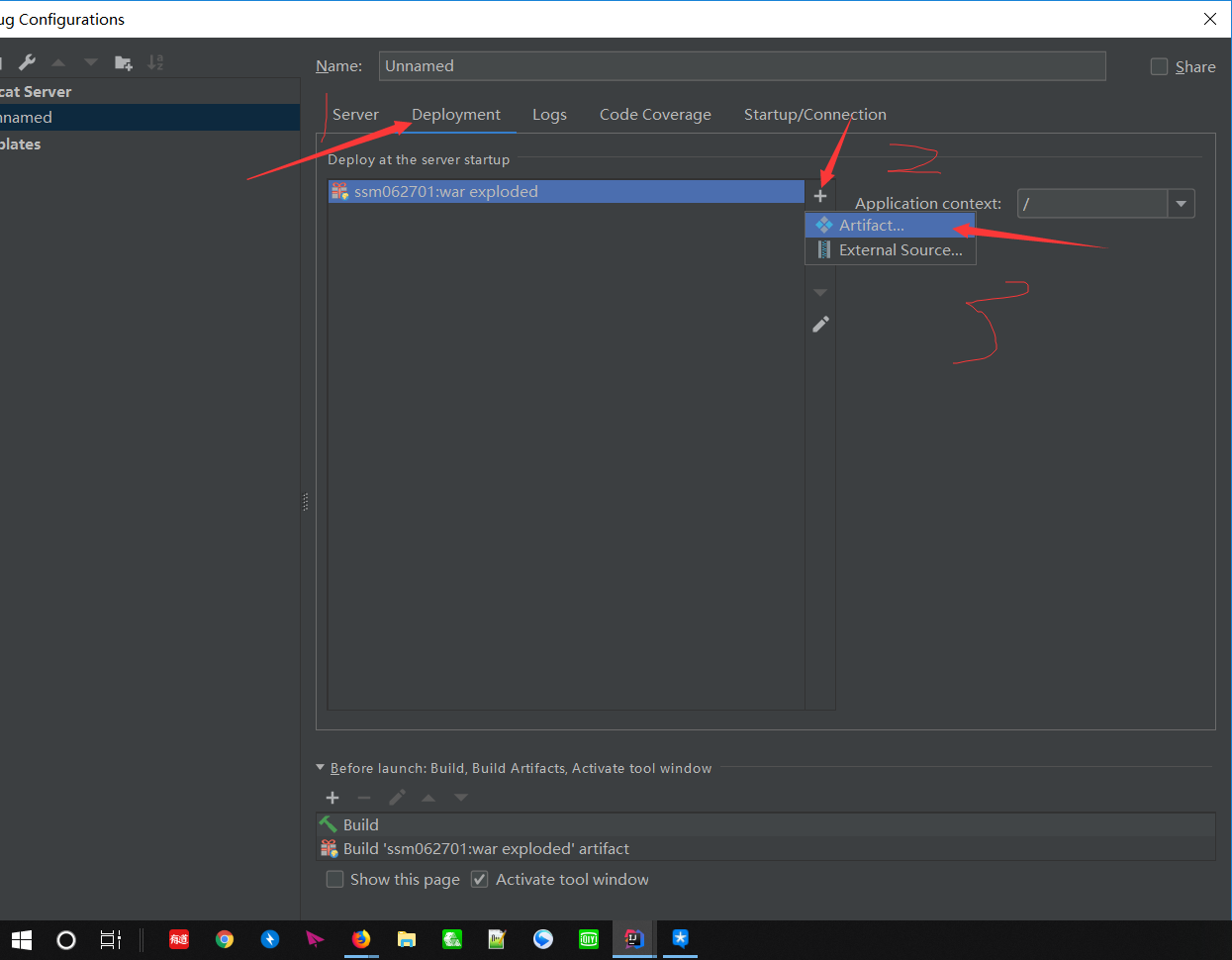The width and height of the screenshot is (1232, 960).
Task: Click the Application context text field
Action: point(1092,204)
